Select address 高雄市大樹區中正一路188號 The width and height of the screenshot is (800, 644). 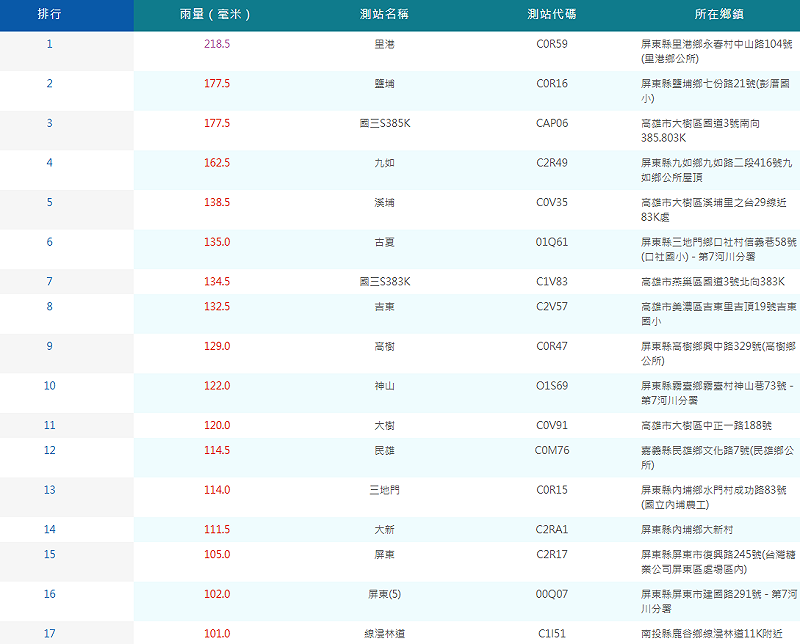pyautogui.click(x=707, y=426)
